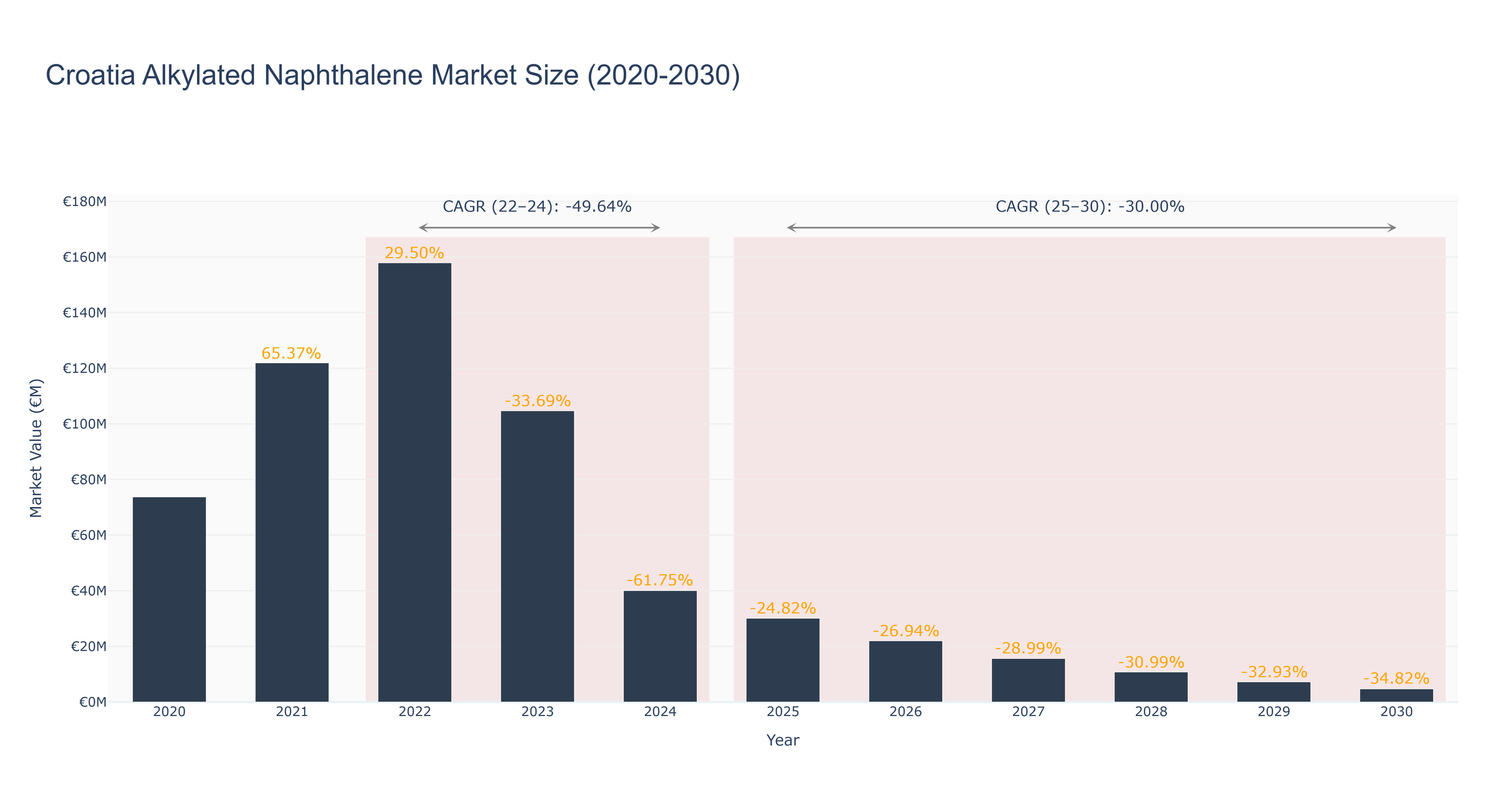This screenshot has width=1512, height=810.
Task: Click the 2022 market value bar
Action: point(414,482)
